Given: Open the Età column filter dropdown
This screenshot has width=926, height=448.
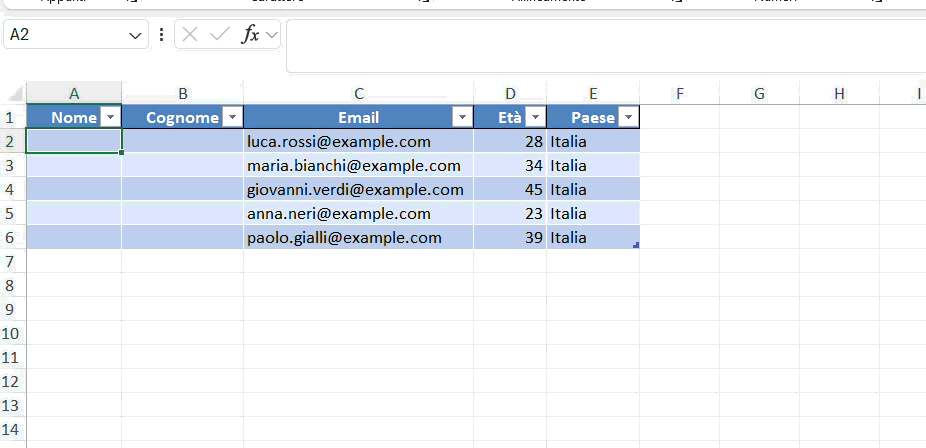Looking at the screenshot, I should 535,118.
